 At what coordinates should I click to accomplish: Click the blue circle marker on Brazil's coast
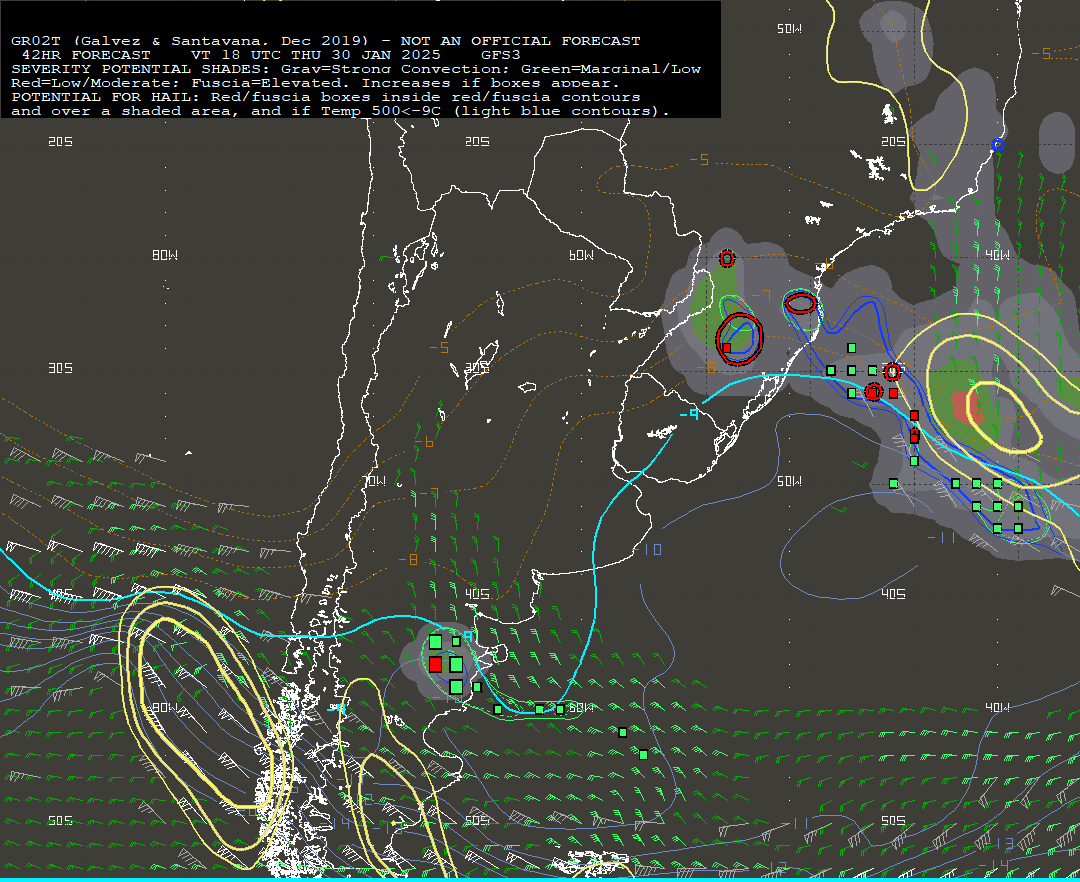(997, 145)
